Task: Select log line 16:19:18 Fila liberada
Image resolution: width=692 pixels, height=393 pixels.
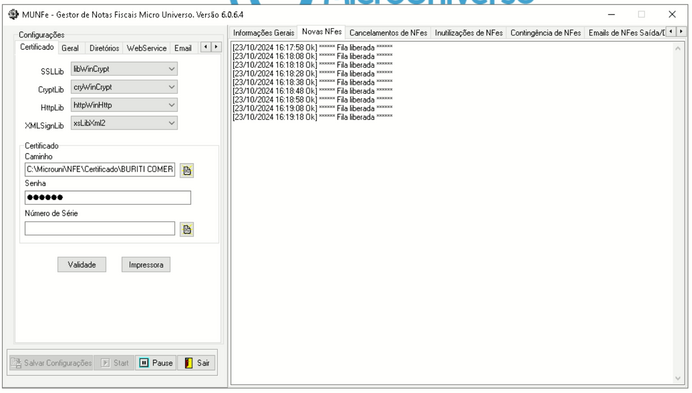Action: (x=312, y=117)
